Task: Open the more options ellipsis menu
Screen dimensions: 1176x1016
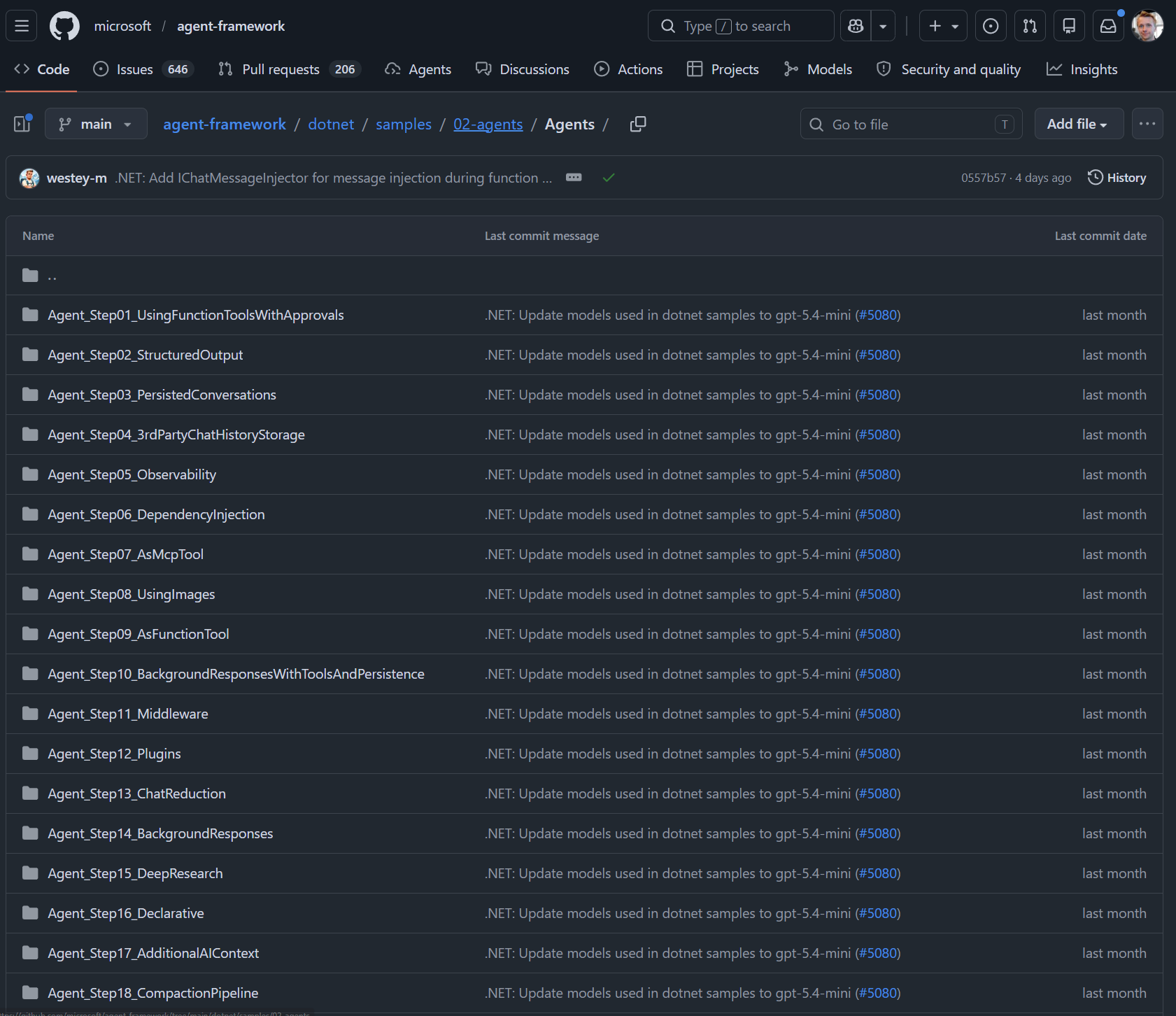Action: pyautogui.click(x=1147, y=124)
